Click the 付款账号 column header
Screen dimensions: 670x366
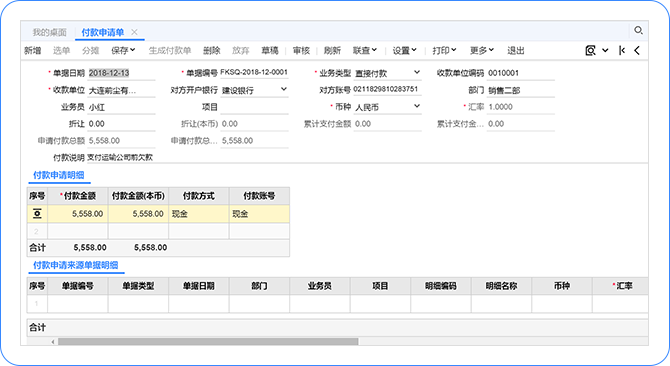(259, 196)
